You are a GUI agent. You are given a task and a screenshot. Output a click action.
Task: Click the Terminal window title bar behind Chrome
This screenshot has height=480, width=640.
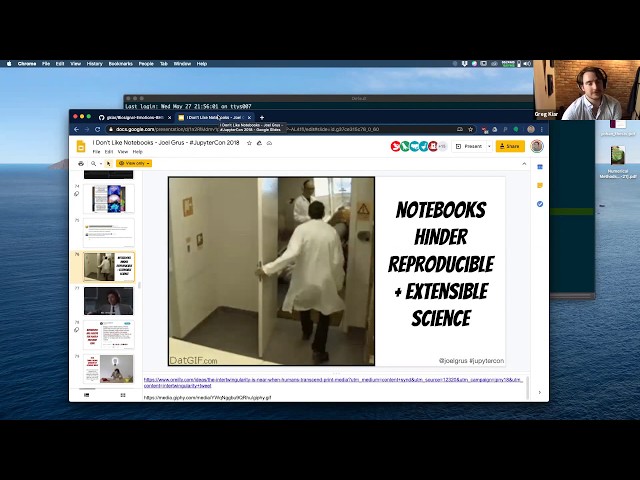coord(329,98)
